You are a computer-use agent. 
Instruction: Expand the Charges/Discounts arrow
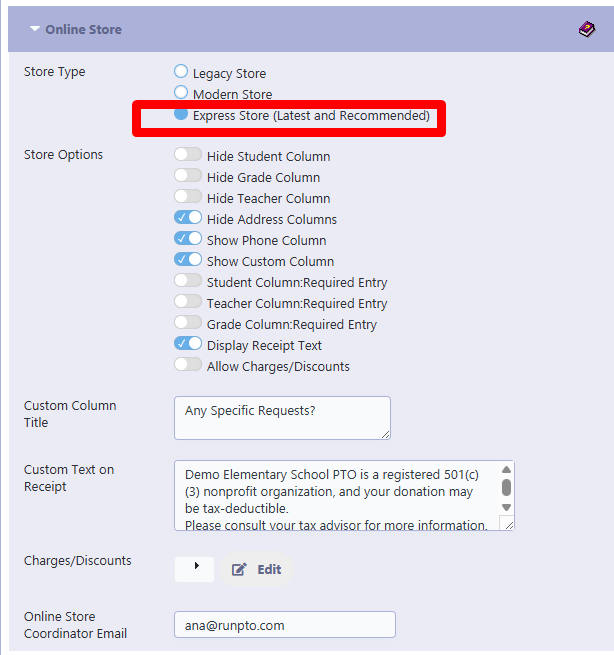pyautogui.click(x=195, y=569)
